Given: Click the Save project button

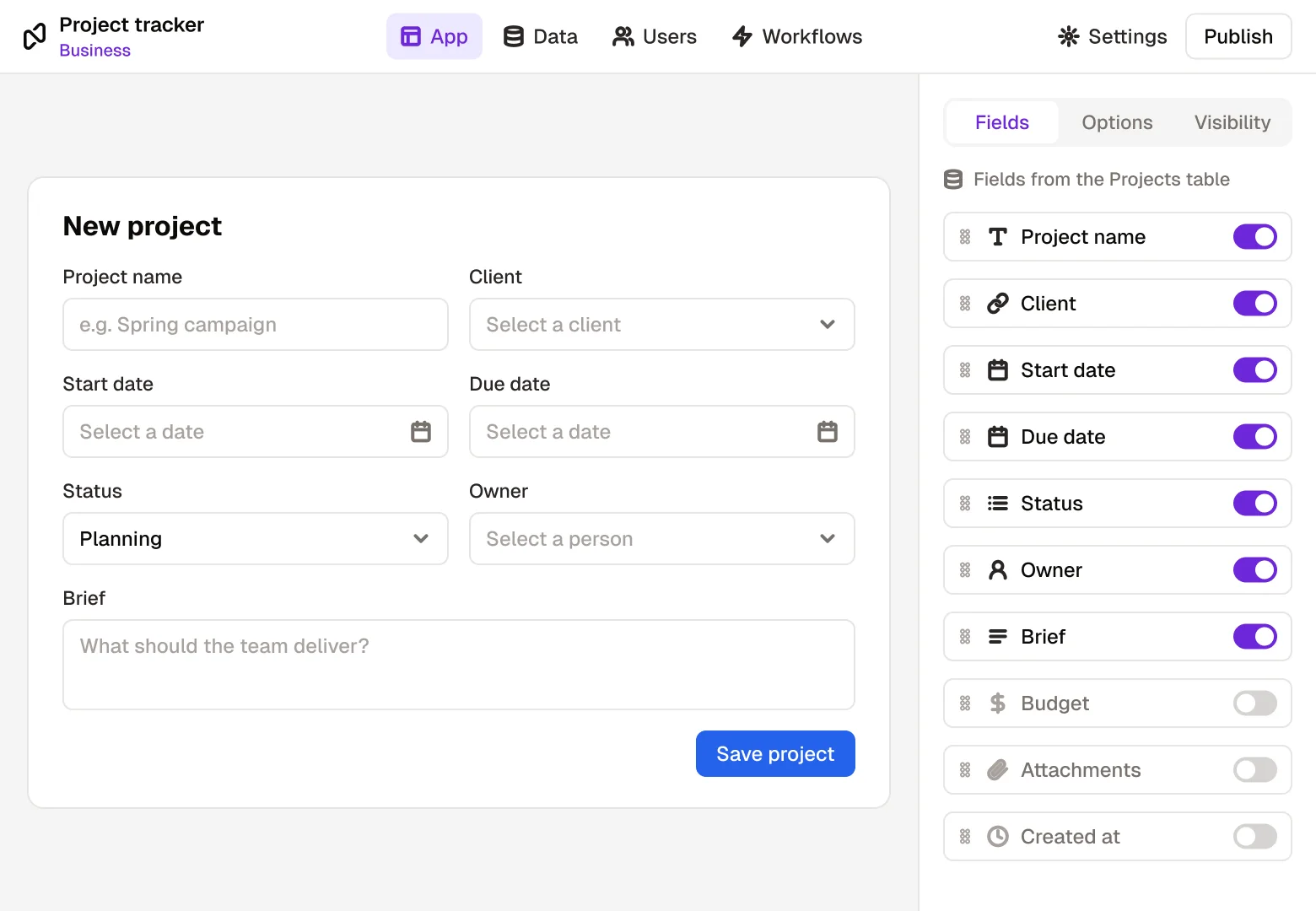Looking at the screenshot, I should point(775,754).
